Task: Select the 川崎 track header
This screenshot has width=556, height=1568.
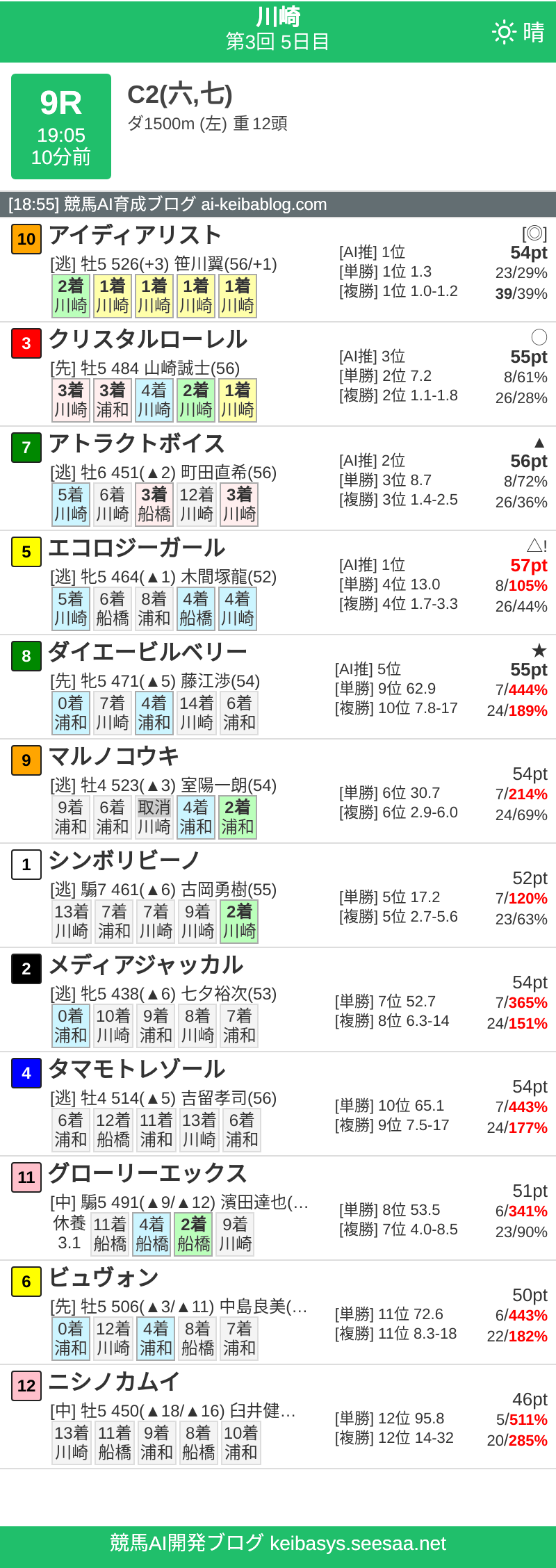Action: 278,17
